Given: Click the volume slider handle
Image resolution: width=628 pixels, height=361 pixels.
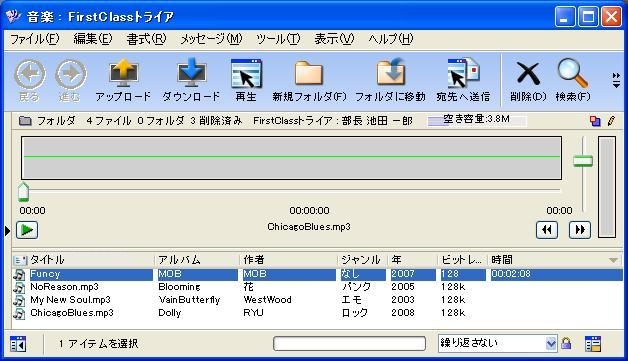Looking at the screenshot, I should [x=583, y=161].
